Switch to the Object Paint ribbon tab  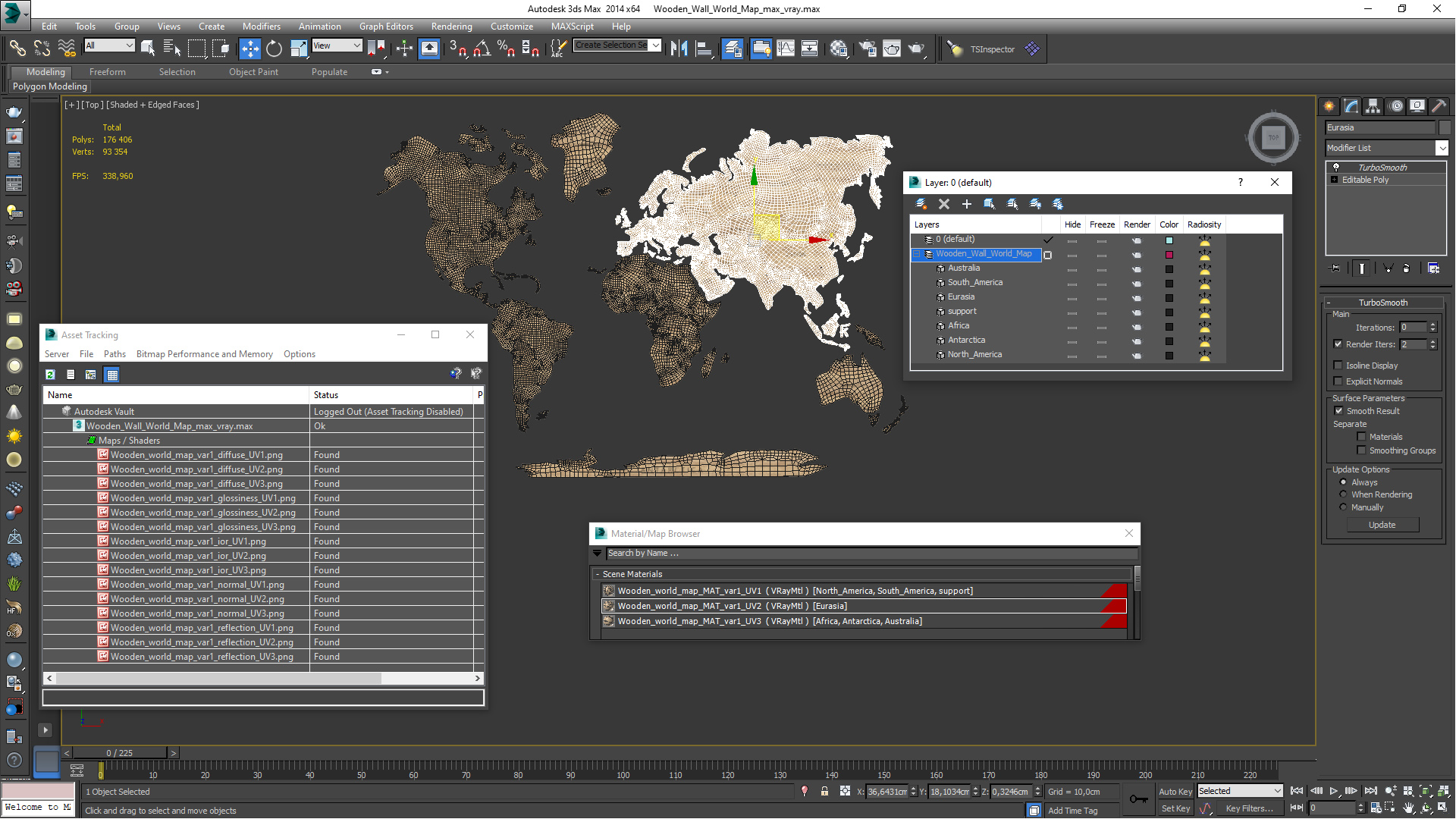click(x=253, y=72)
